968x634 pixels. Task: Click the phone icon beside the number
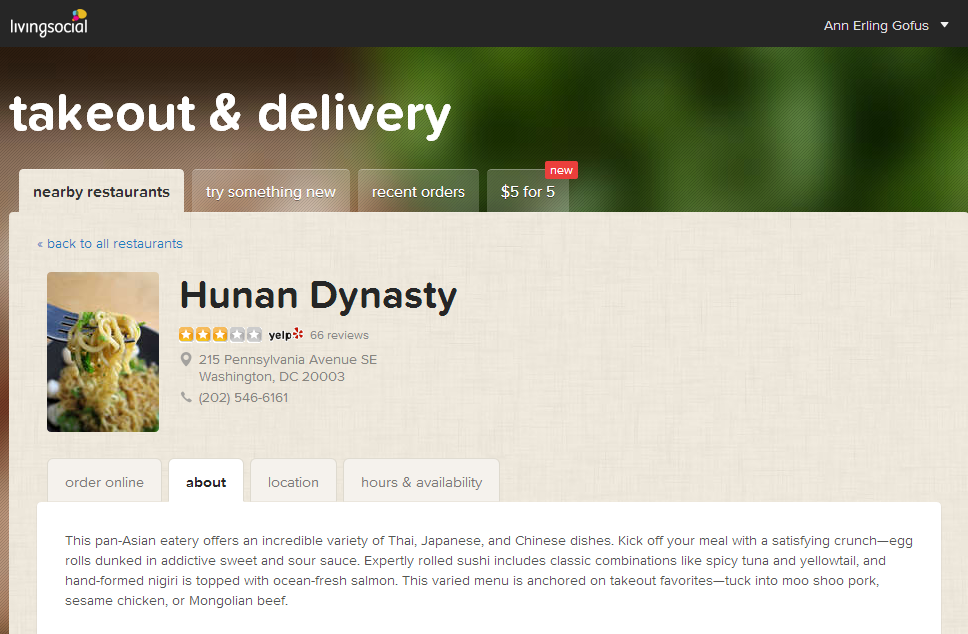click(x=186, y=397)
